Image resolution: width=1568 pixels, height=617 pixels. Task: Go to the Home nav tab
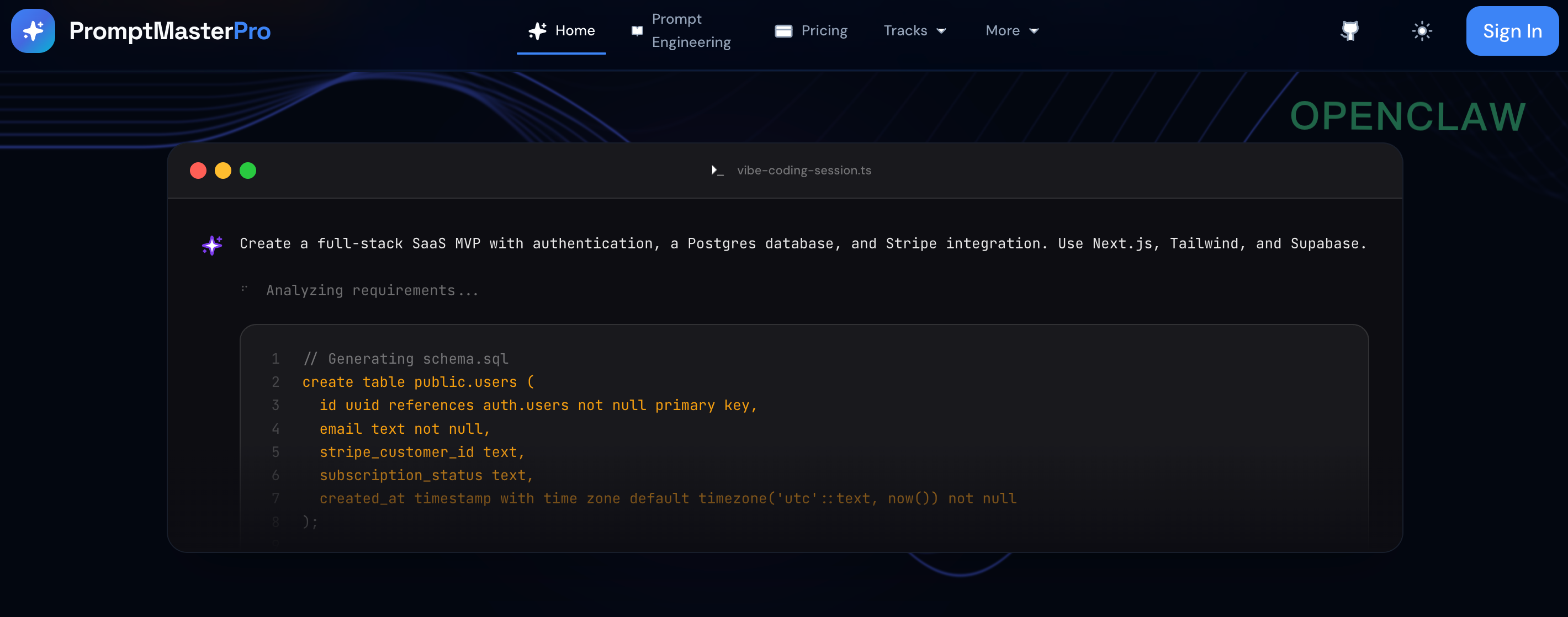pos(574,31)
